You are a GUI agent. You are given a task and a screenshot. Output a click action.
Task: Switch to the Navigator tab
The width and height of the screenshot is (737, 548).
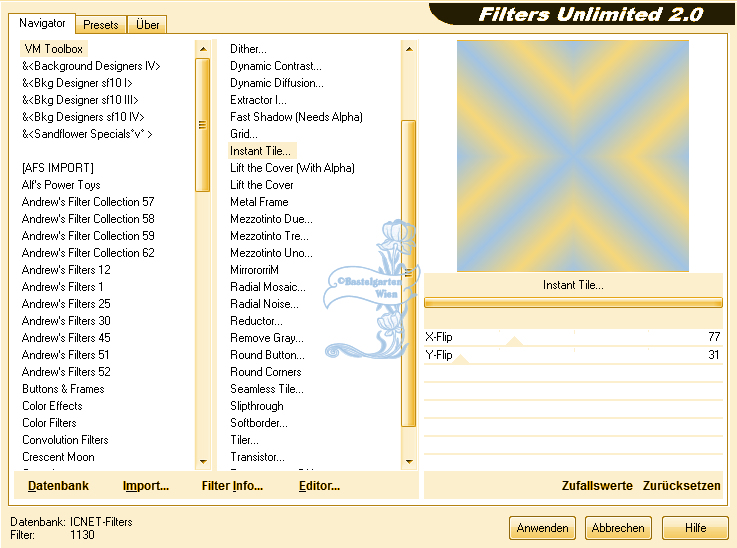[x=42, y=23]
